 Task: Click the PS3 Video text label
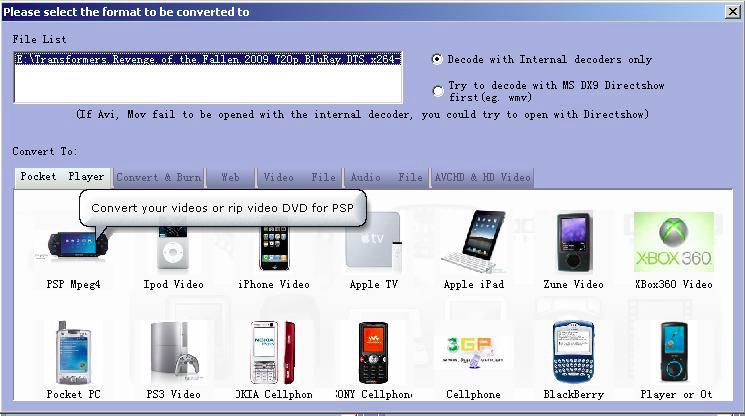click(173, 394)
